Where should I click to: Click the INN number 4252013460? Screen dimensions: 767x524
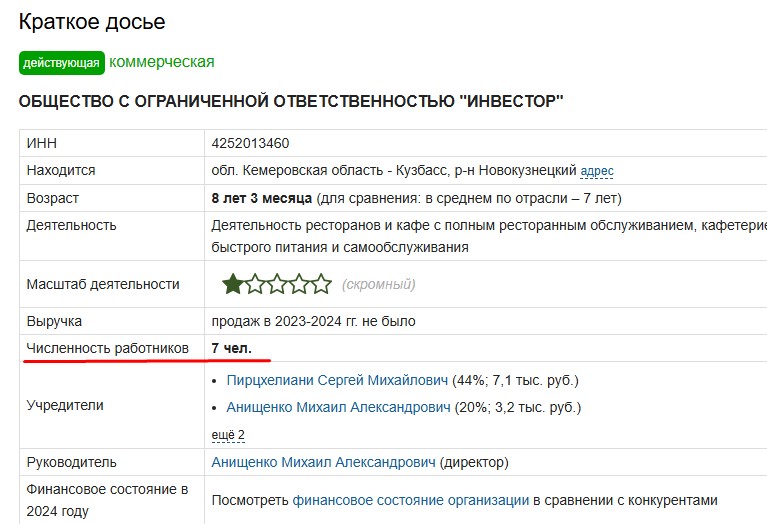[x=250, y=143]
